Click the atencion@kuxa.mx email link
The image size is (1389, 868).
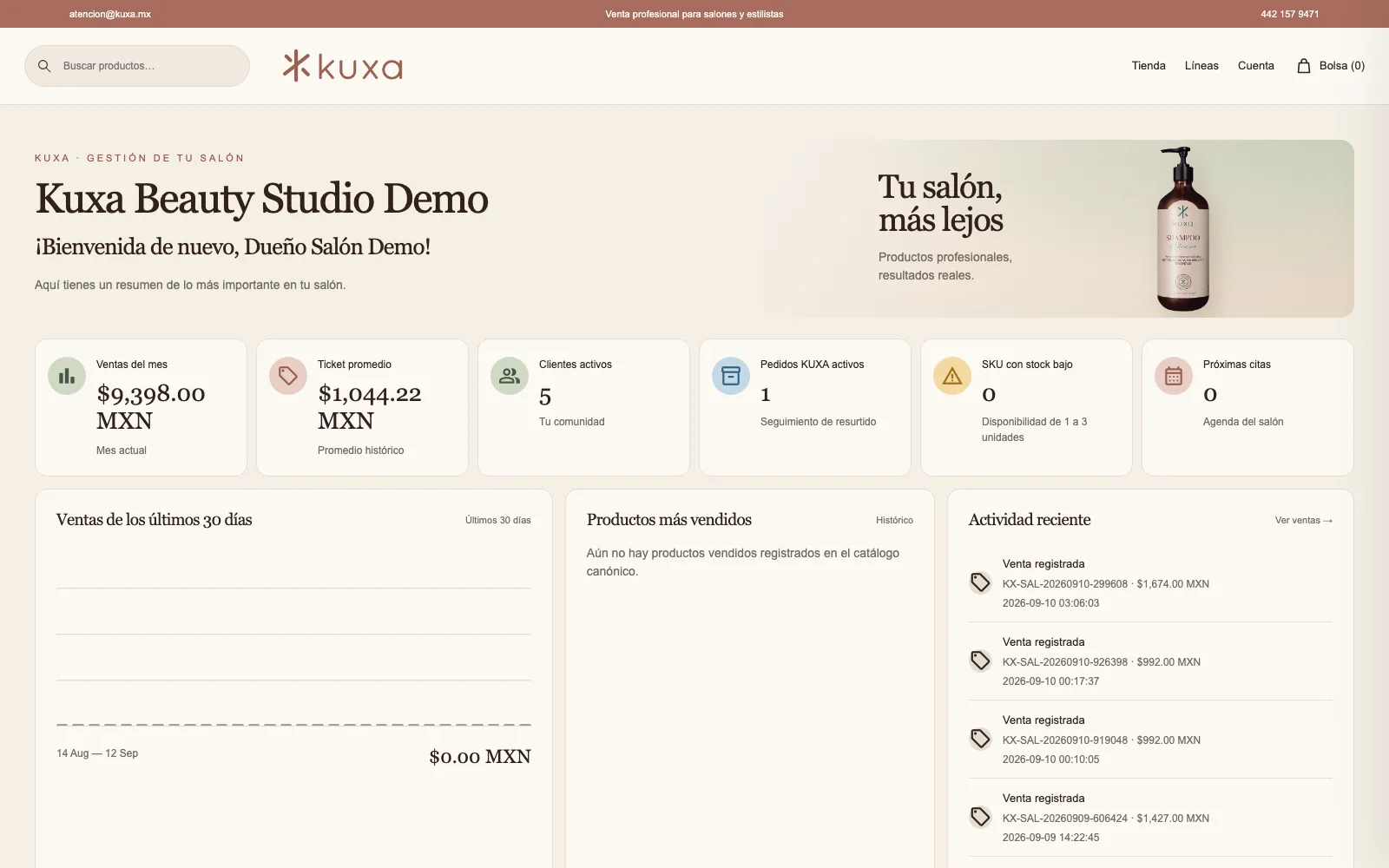pyautogui.click(x=110, y=14)
